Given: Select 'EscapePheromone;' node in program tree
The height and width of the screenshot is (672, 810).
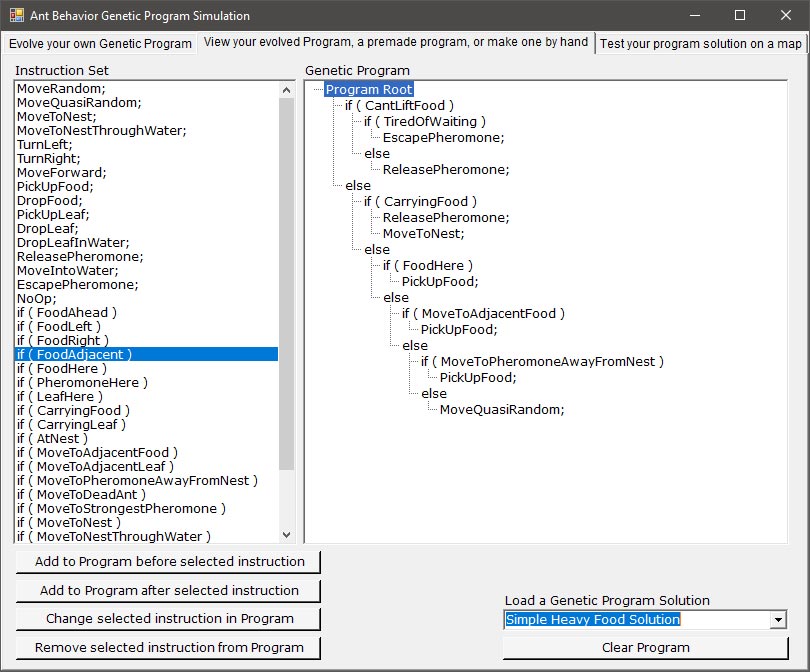Looking at the screenshot, I should 443,137.
